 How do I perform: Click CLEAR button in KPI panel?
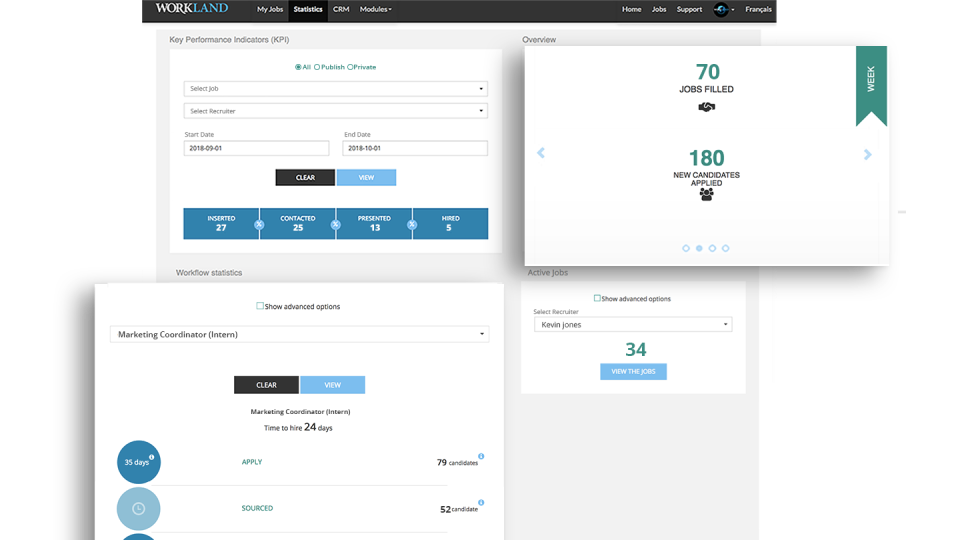[x=305, y=178]
